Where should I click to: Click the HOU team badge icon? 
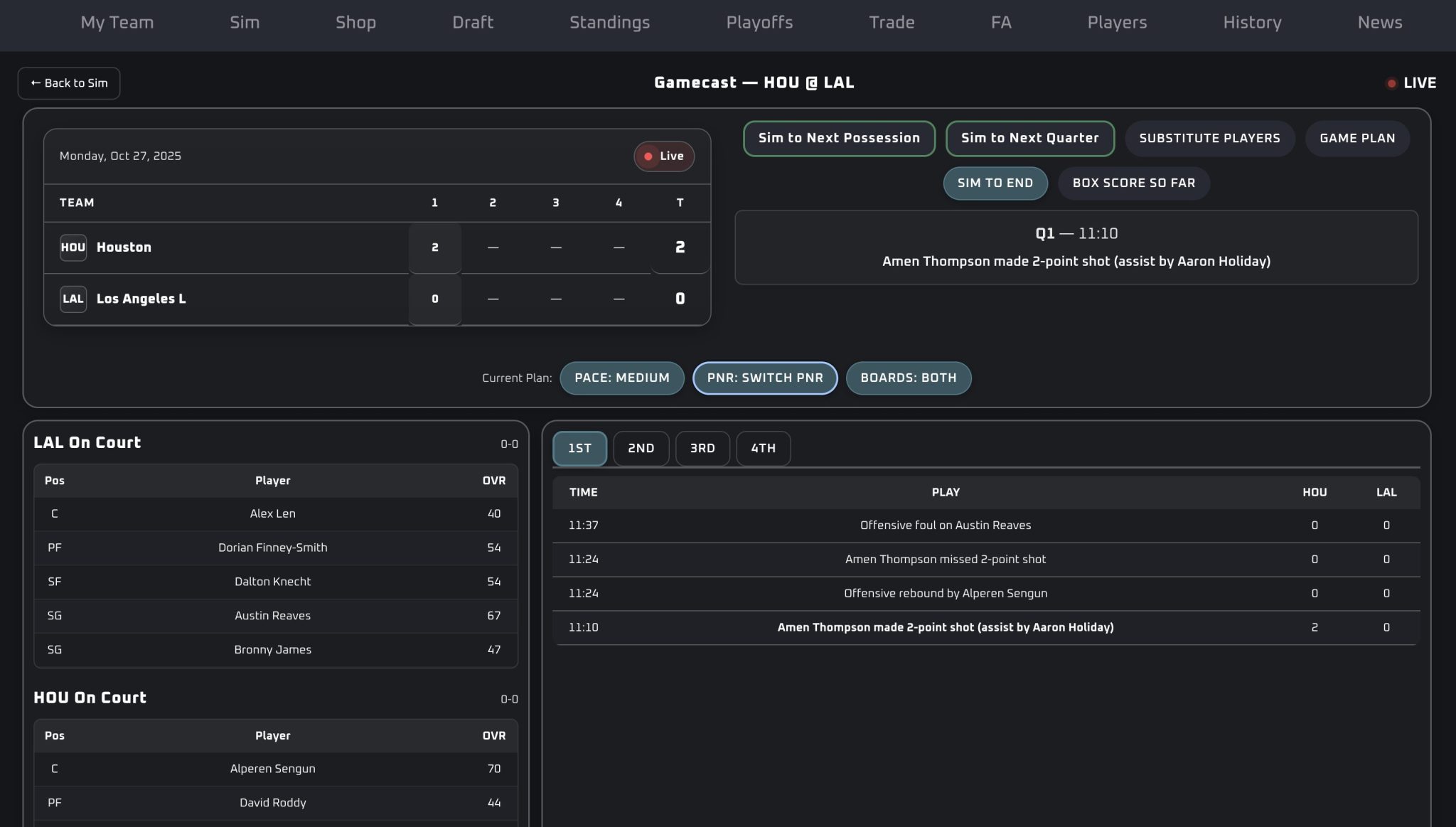click(73, 247)
